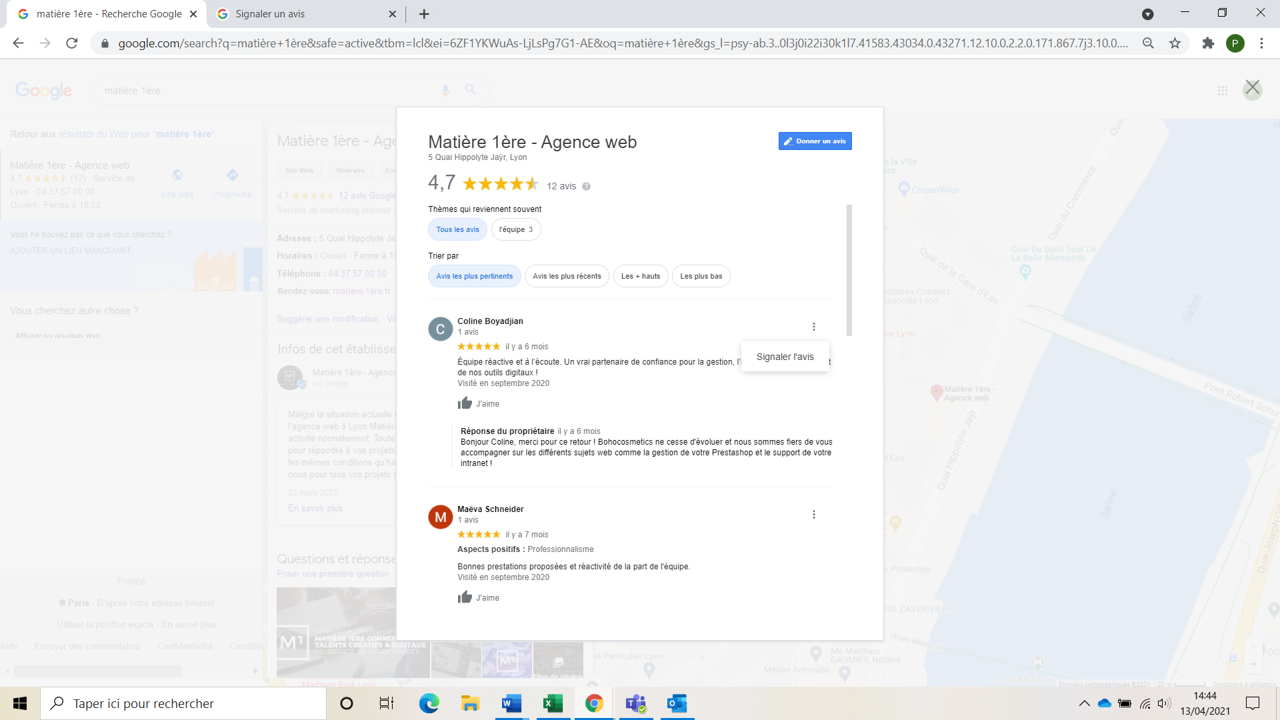Open Microsoft Edge from taskbar
Image resolution: width=1280 pixels, height=720 pixels.
pos(429,703)
